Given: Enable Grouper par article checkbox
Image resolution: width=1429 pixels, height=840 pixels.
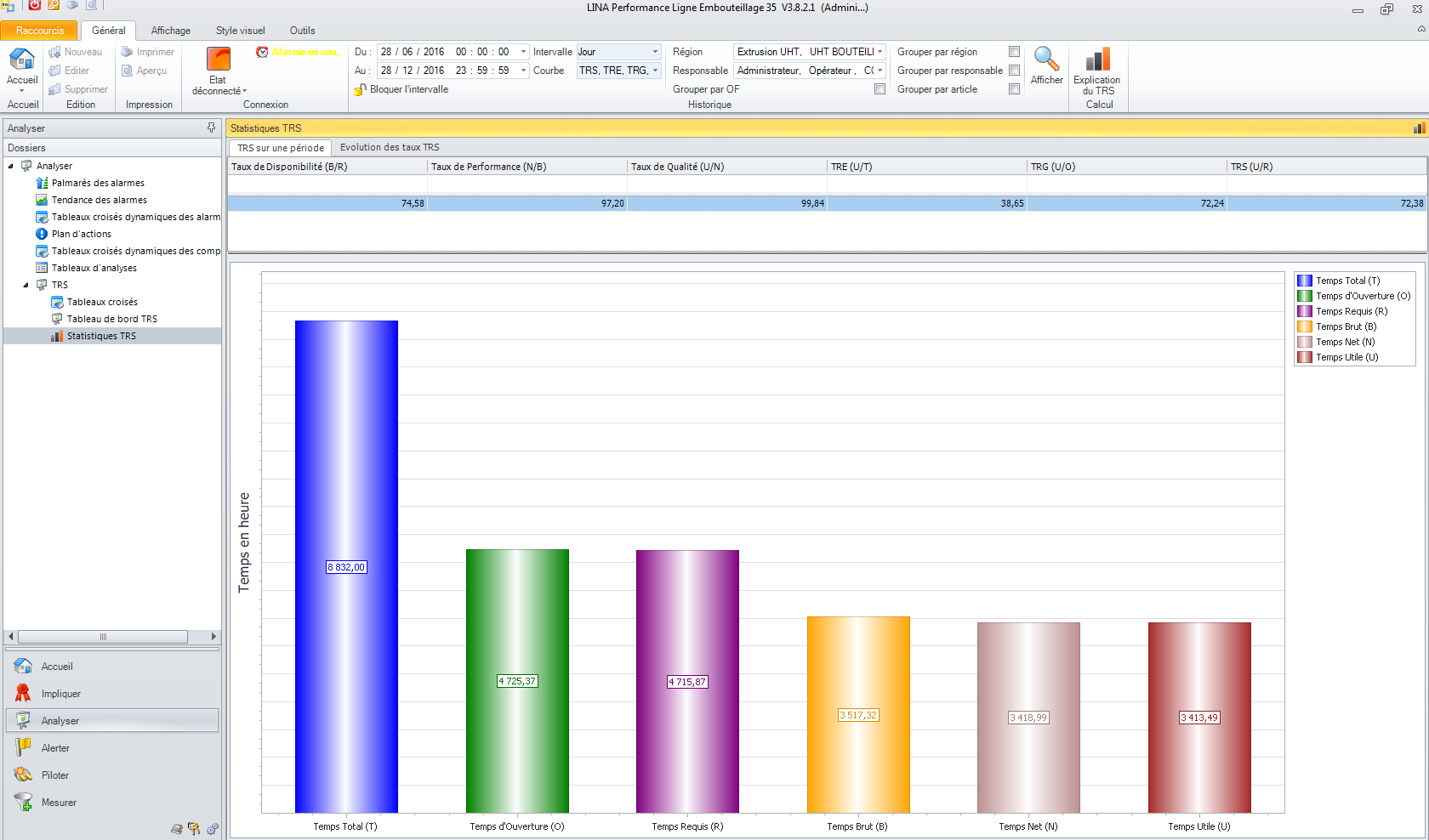Looking at the screenshot, I should point(1014,89).
